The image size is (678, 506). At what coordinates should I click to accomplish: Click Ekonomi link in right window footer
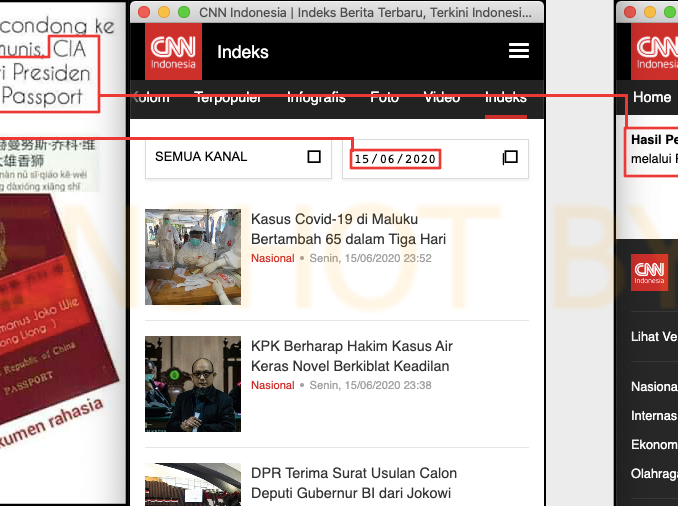coord(654,445)
